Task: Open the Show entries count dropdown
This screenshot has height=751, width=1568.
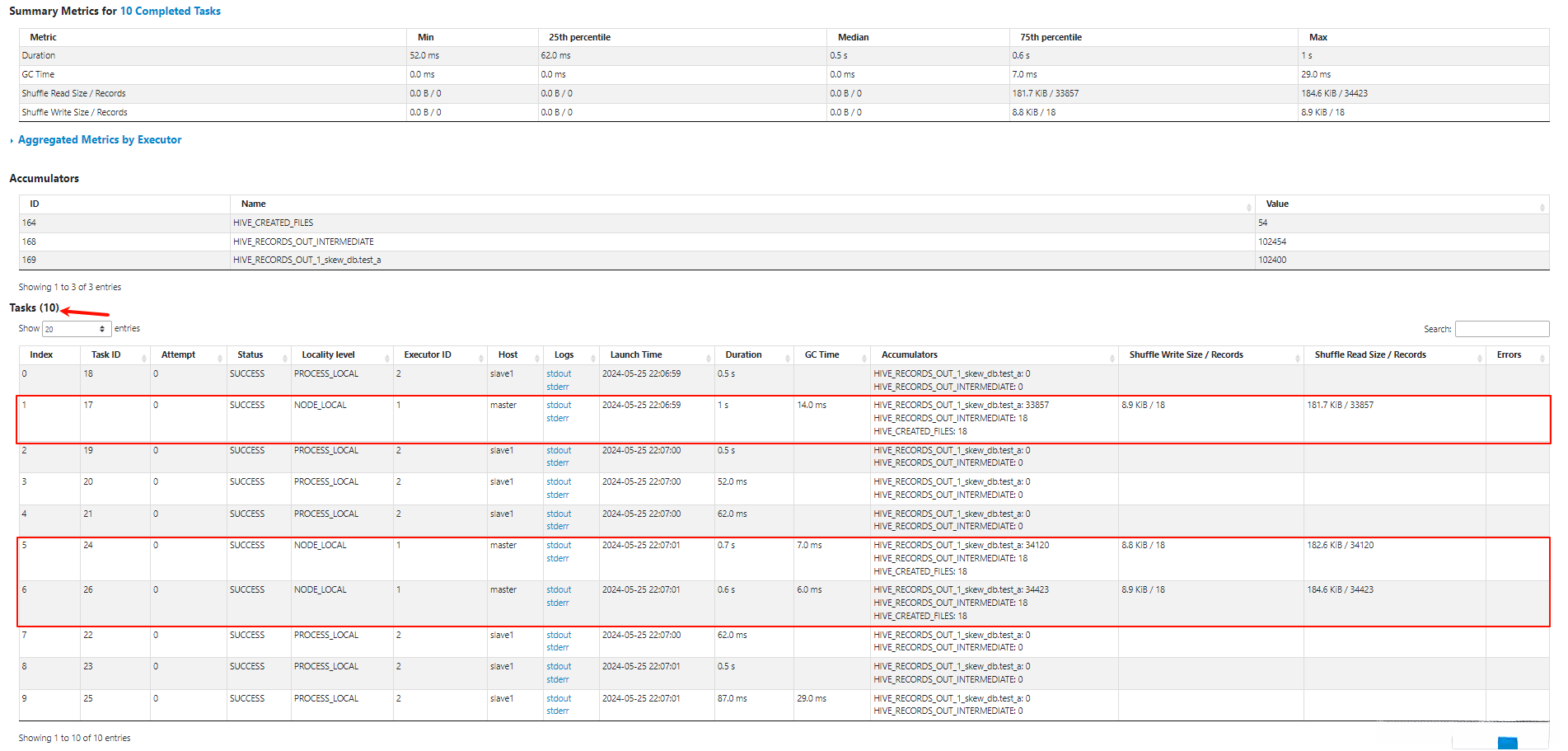Action: (x=77, y=329)
